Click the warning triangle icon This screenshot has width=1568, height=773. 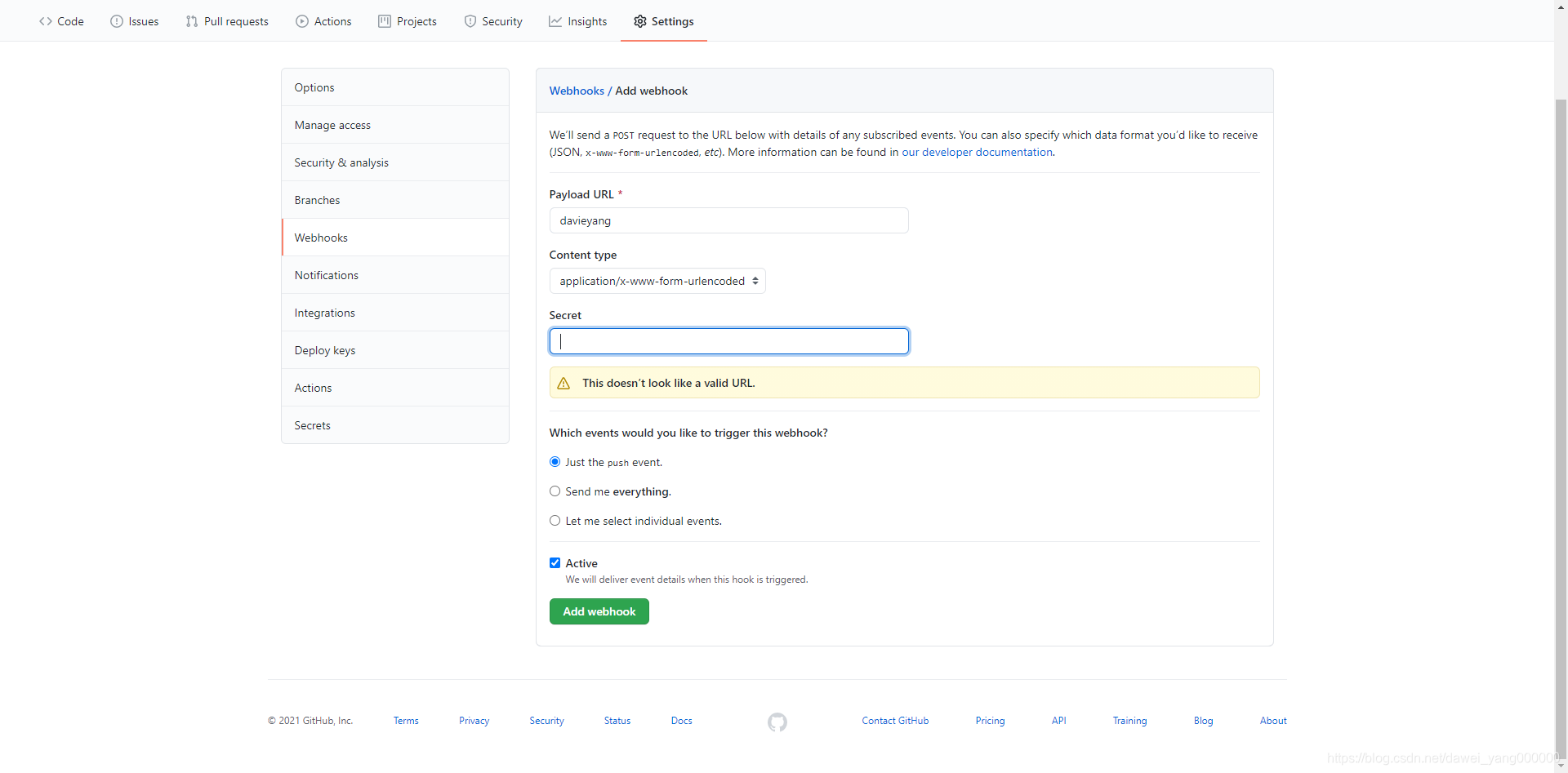pyautogui.click(x=563, y=383)
